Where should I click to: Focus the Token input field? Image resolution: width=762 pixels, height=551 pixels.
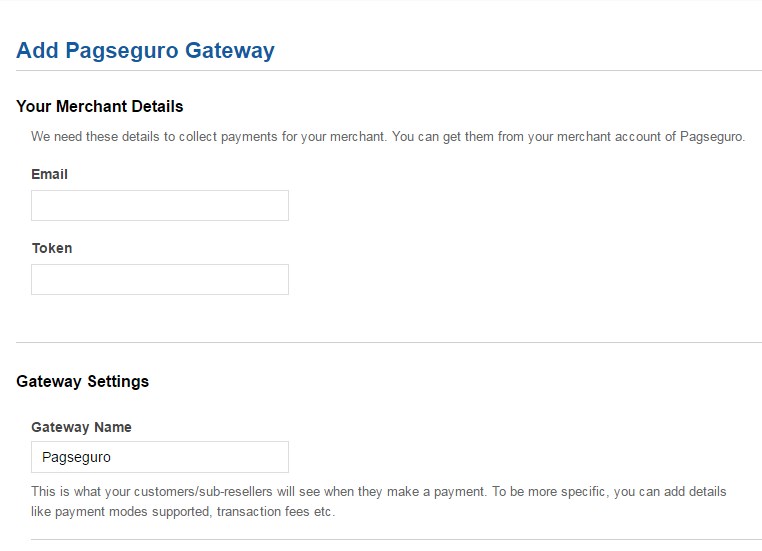pyautogui.click(x=160, y=280)
